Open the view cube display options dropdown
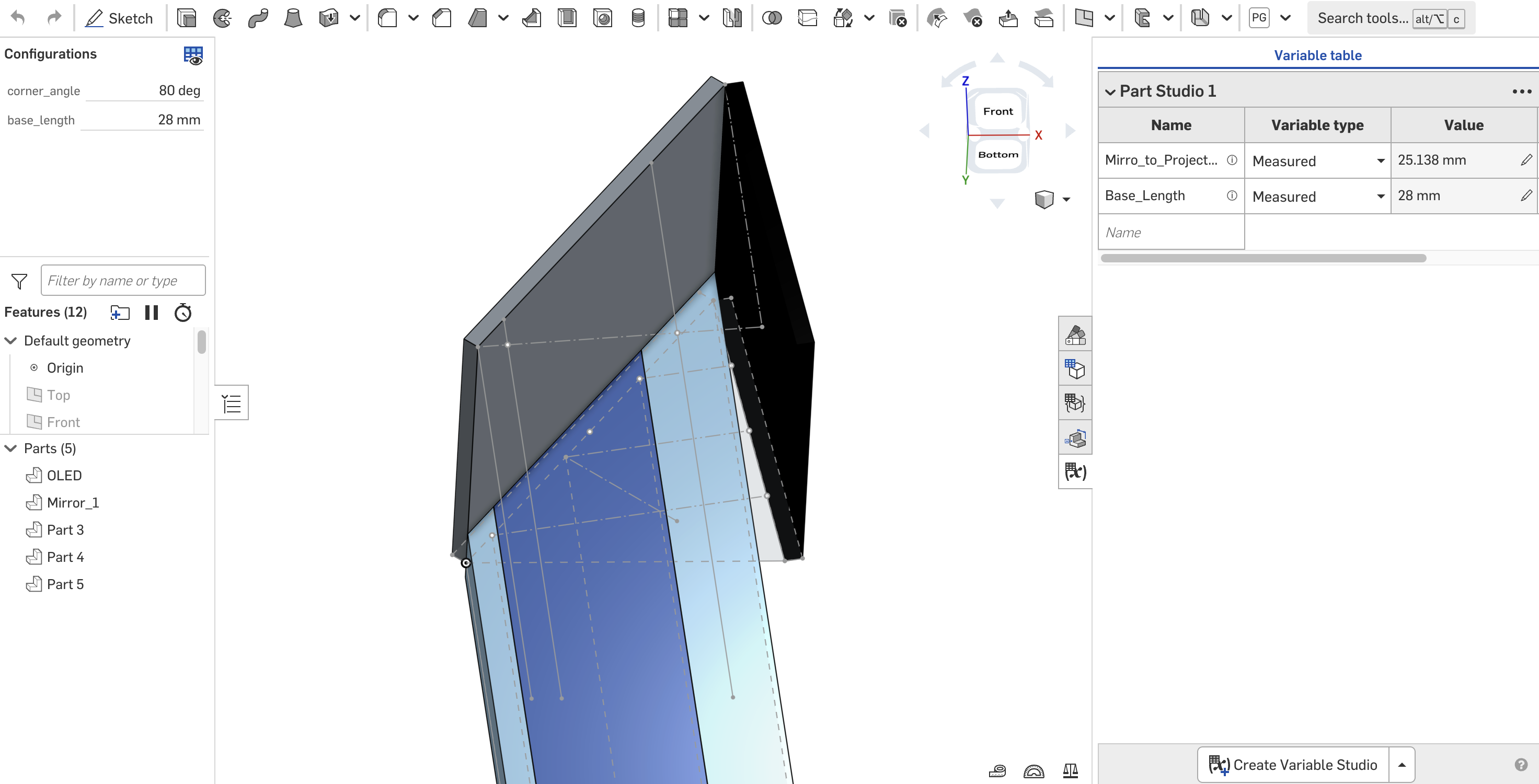The height and width of the screenshot is (784, 1539). coord(1066,200)
